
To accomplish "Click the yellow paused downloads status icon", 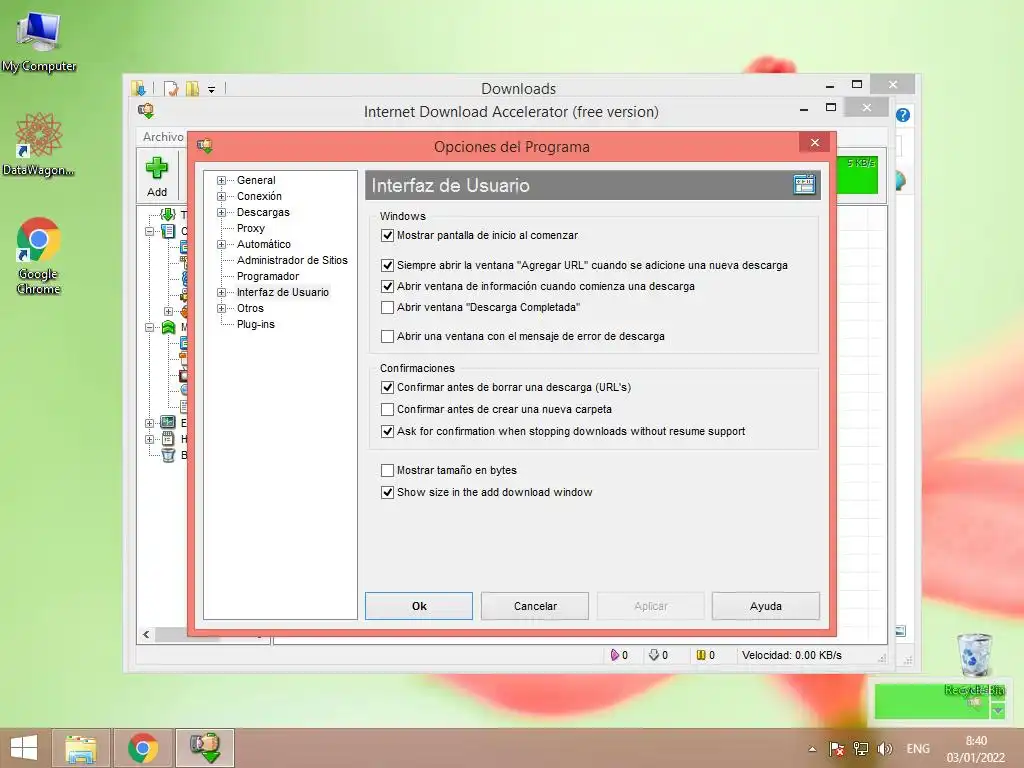I will (701, 655).
